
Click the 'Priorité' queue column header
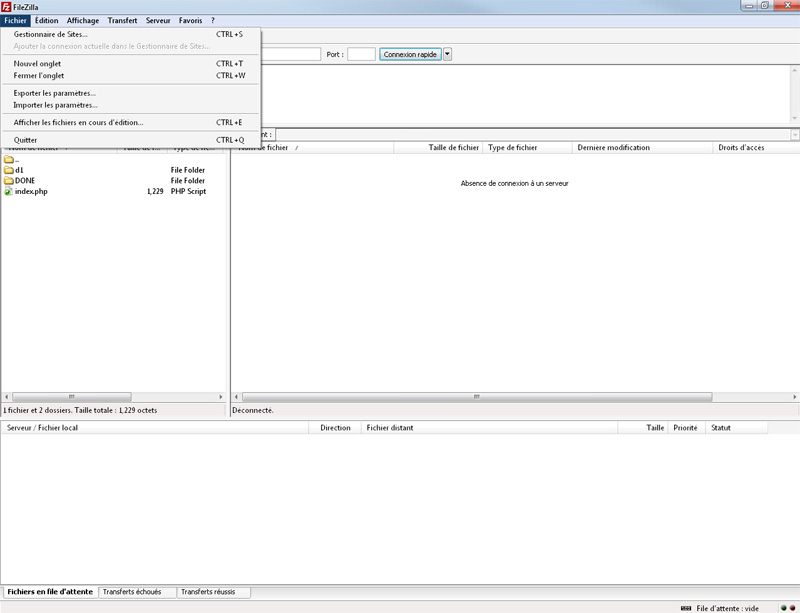click(x=687, y=428)
